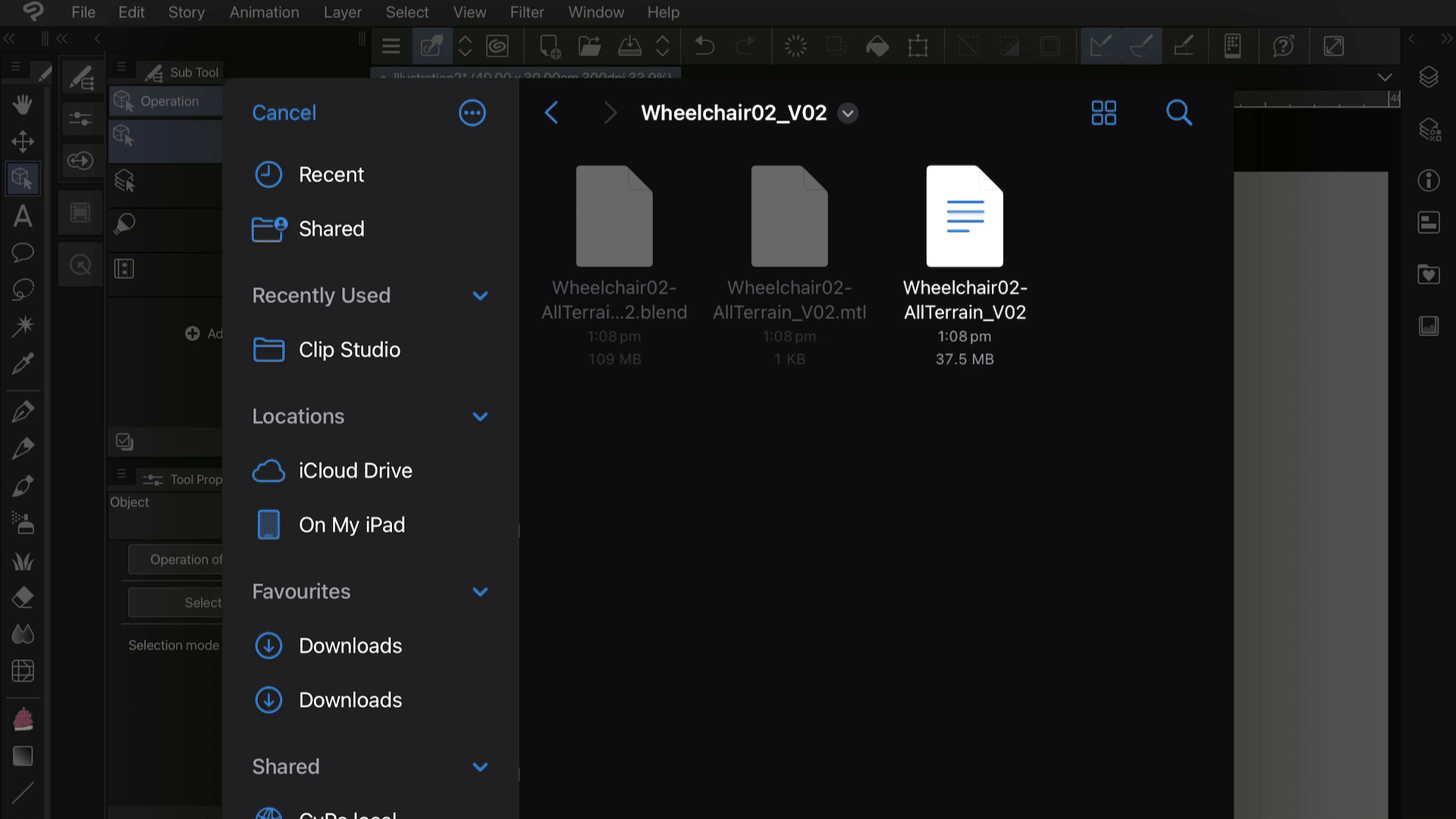
Task: Open Wheelchair02_V02 folder title dropdown
Action: pyautogui.click(x=848, y=114)
